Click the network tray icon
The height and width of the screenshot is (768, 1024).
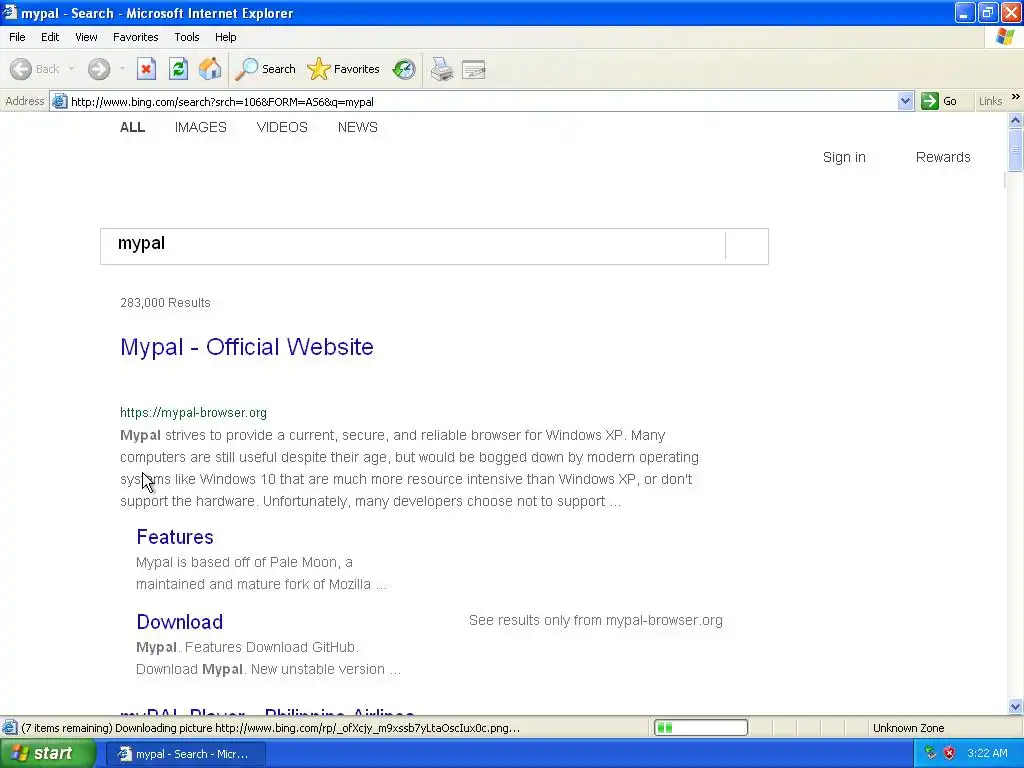(931, 753)
